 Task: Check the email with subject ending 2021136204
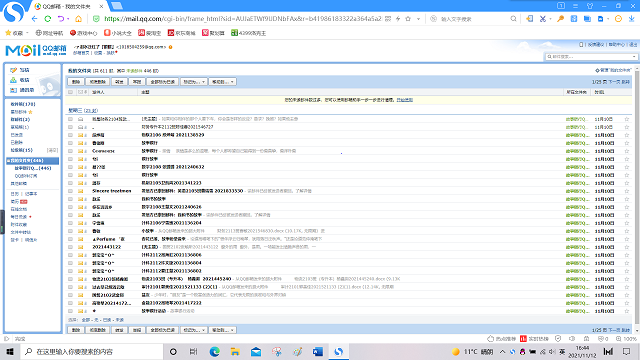70,223
